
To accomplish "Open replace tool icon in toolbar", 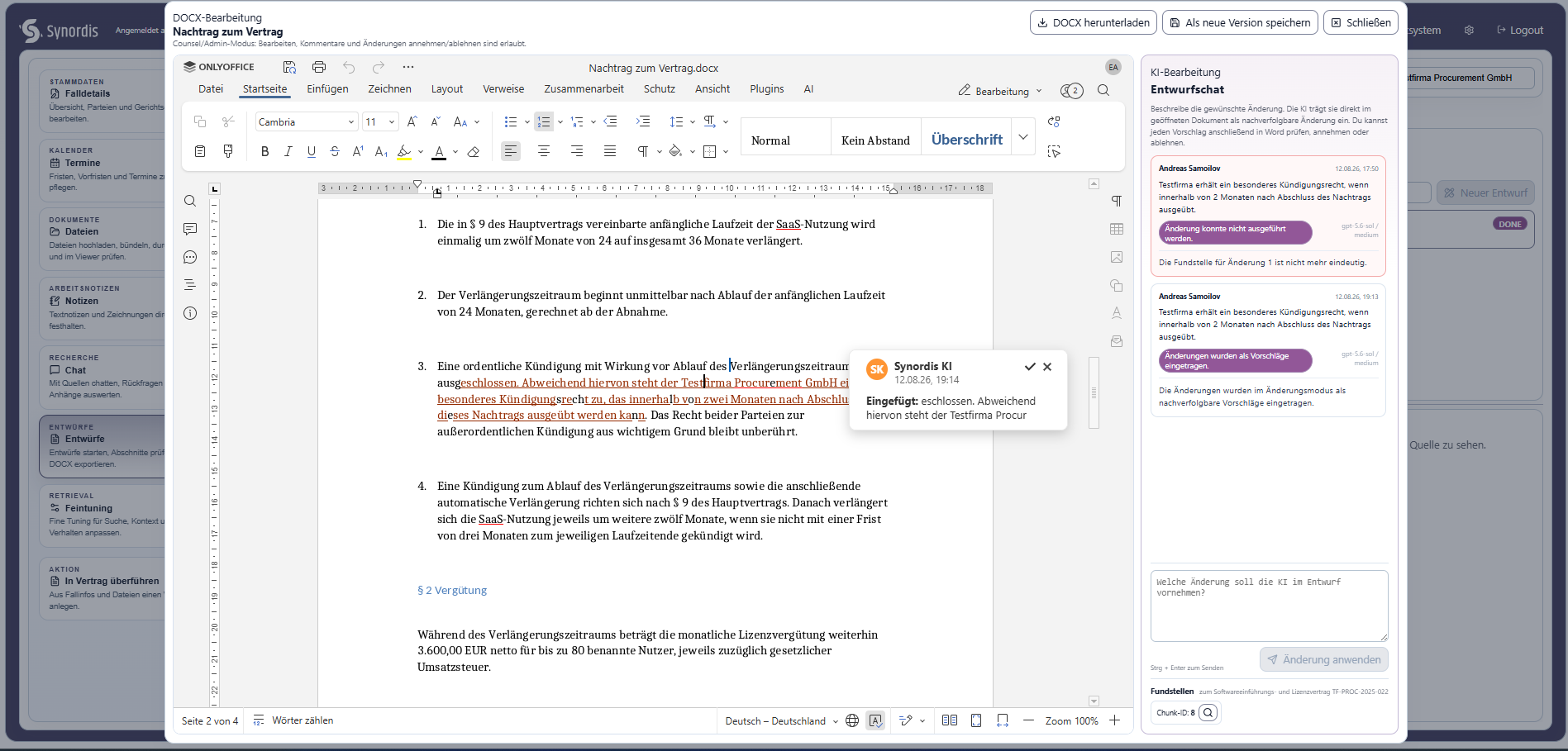I will pyautogui.click(x=1054, y=121).
